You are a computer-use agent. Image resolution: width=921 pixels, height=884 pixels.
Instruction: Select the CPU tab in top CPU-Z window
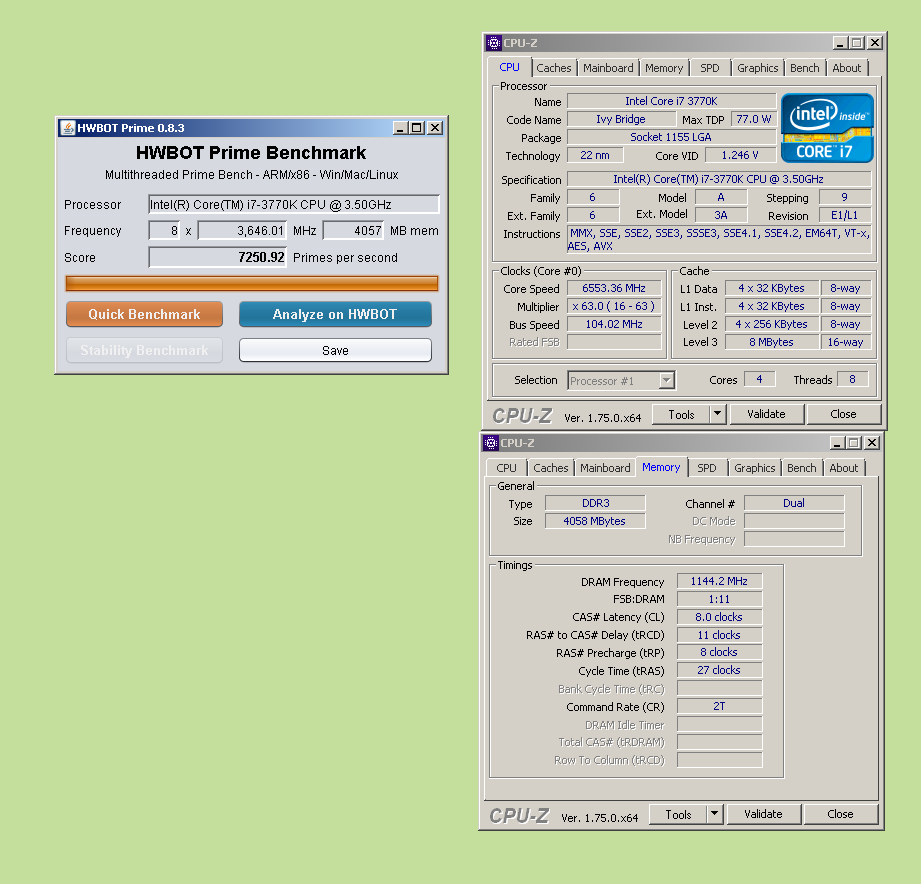pos(509,67)
